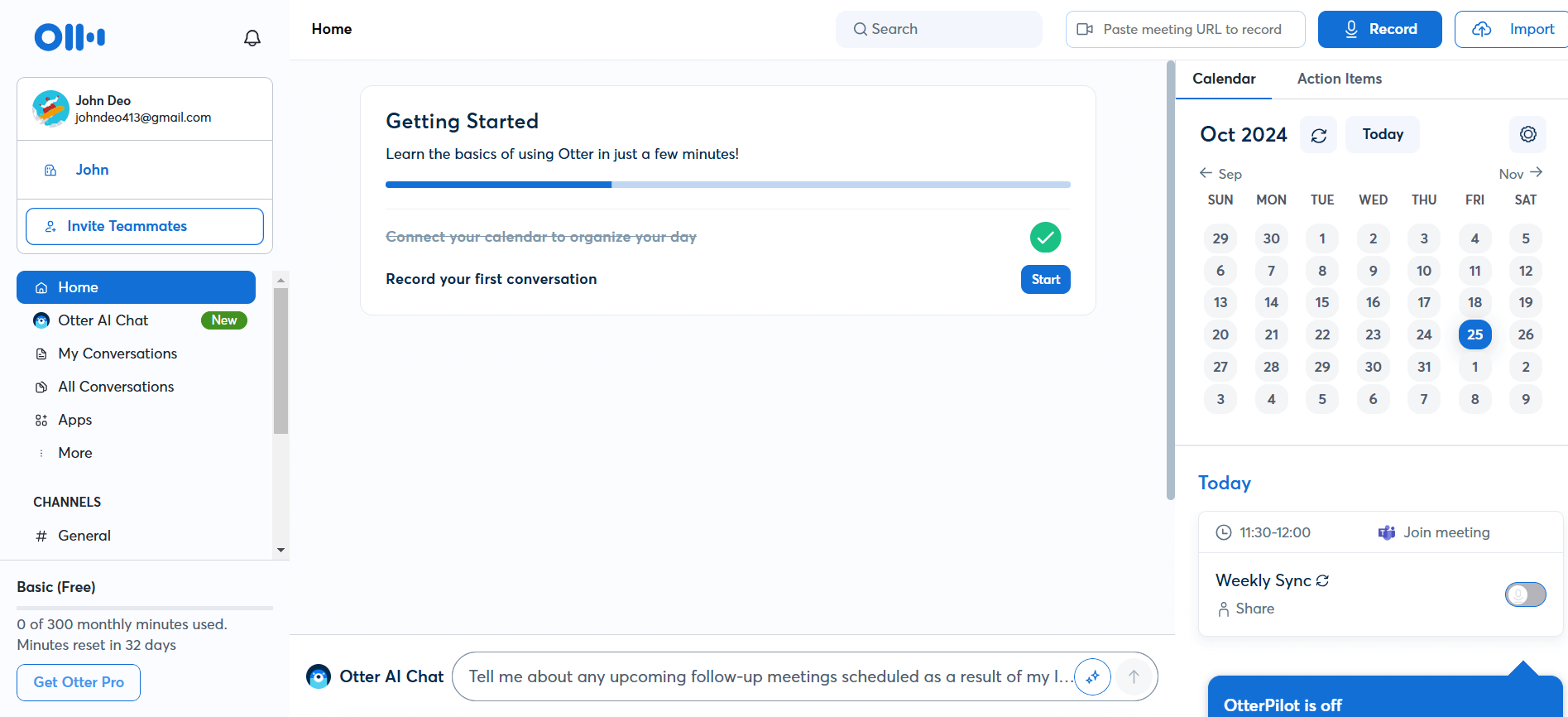The image size is (1568, 717).
Task: Select October 18 on the calendar
Action: tap(1474, 302)
